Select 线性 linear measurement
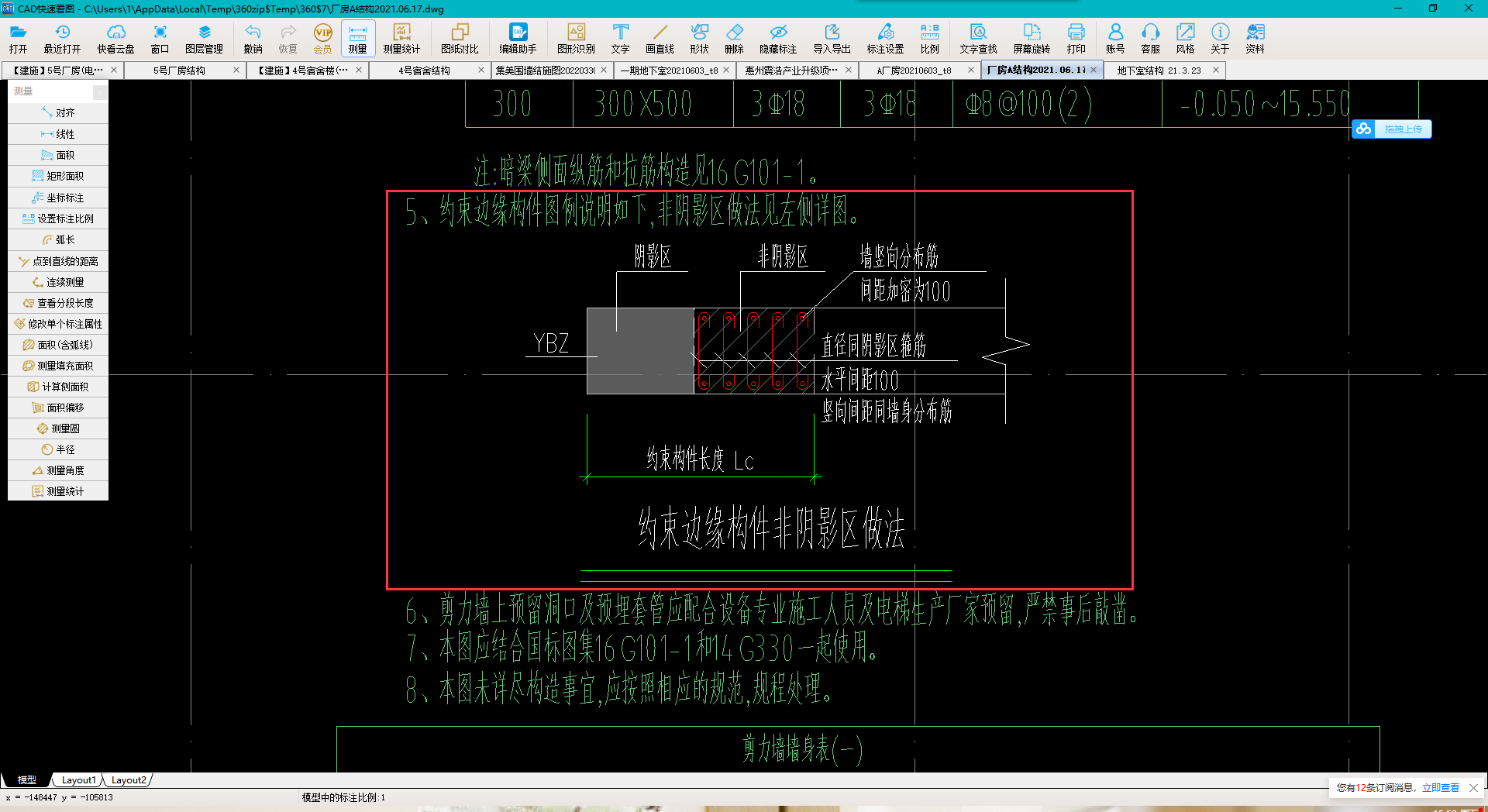The width and height of the screenshot is (1488, 812). [x=58, y=134]
